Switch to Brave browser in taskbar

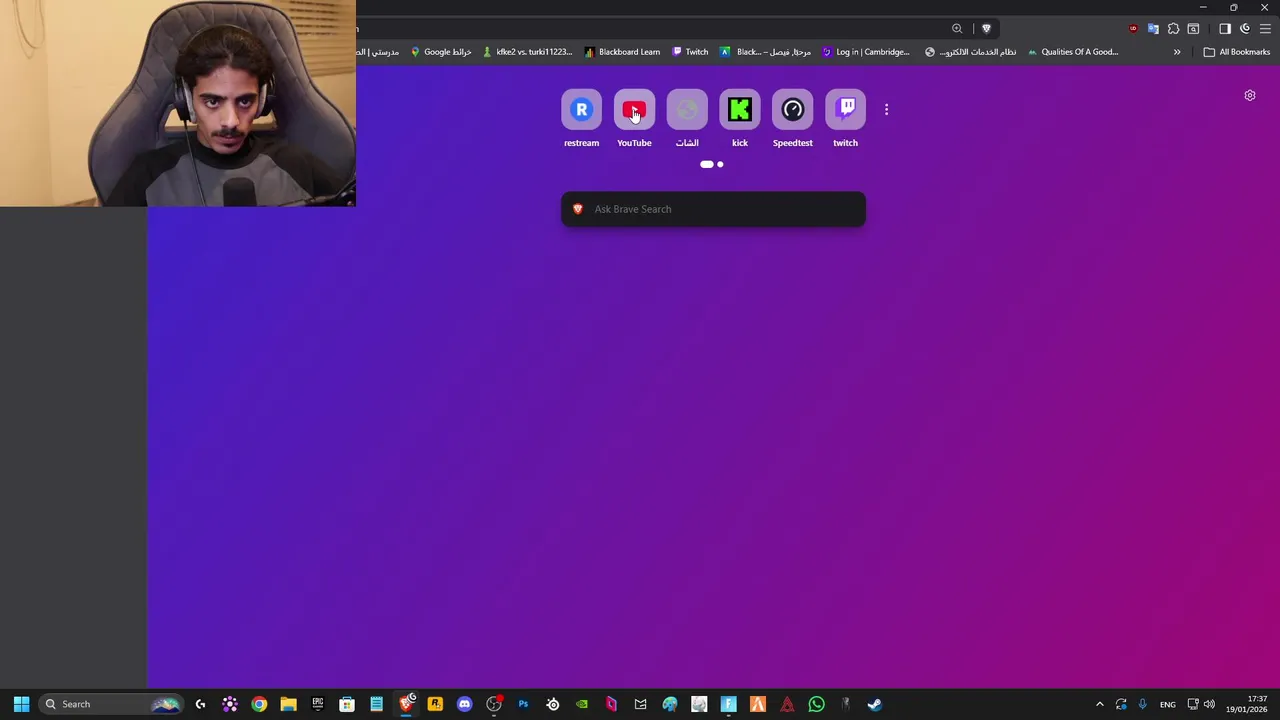click(x=406, y=704)
